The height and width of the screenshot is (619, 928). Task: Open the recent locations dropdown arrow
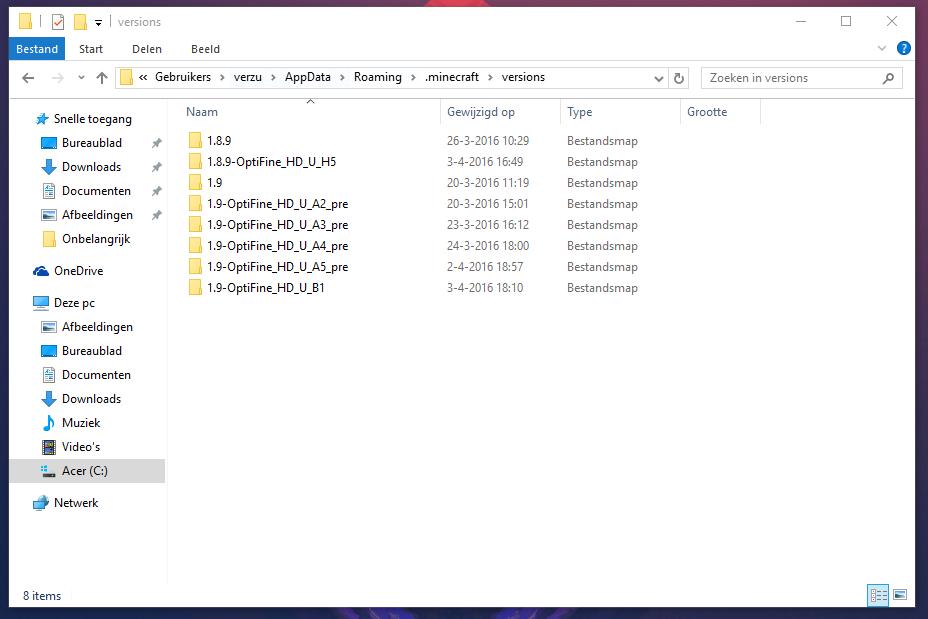(81, 78)
